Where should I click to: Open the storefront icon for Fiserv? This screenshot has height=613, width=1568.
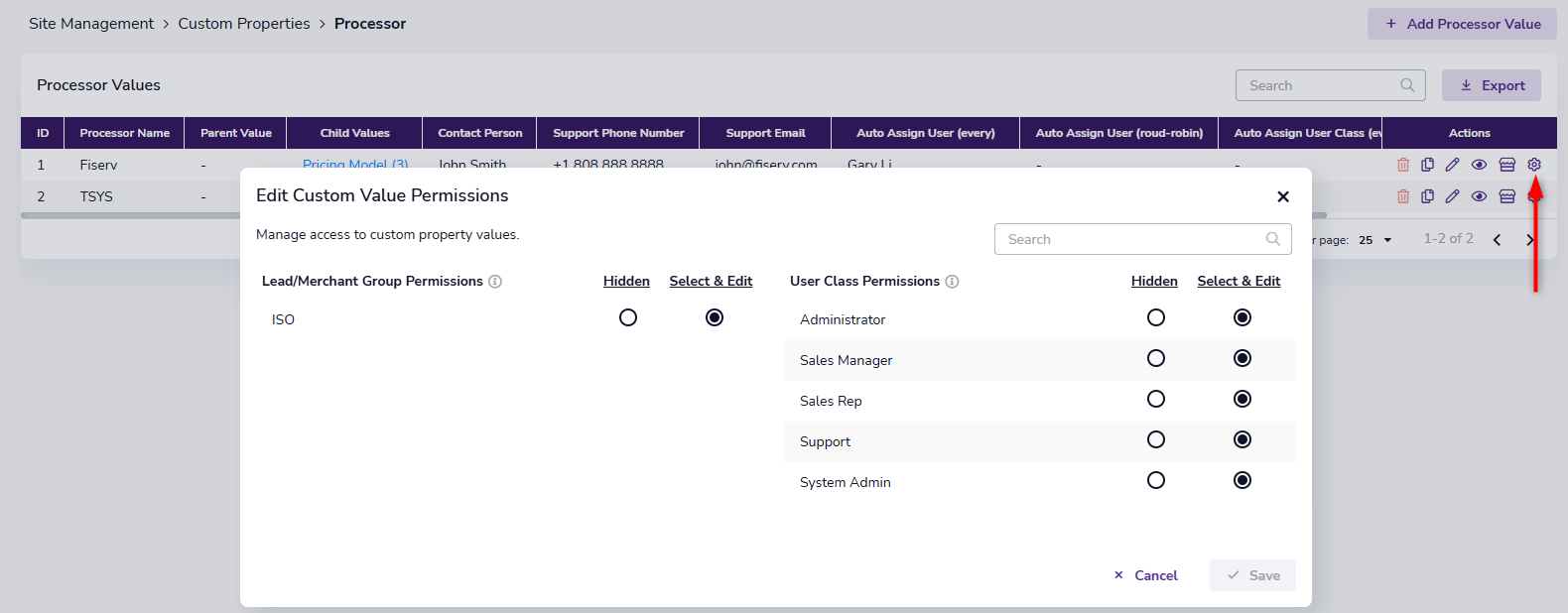pyautogui.click(x=1506, y=165)
